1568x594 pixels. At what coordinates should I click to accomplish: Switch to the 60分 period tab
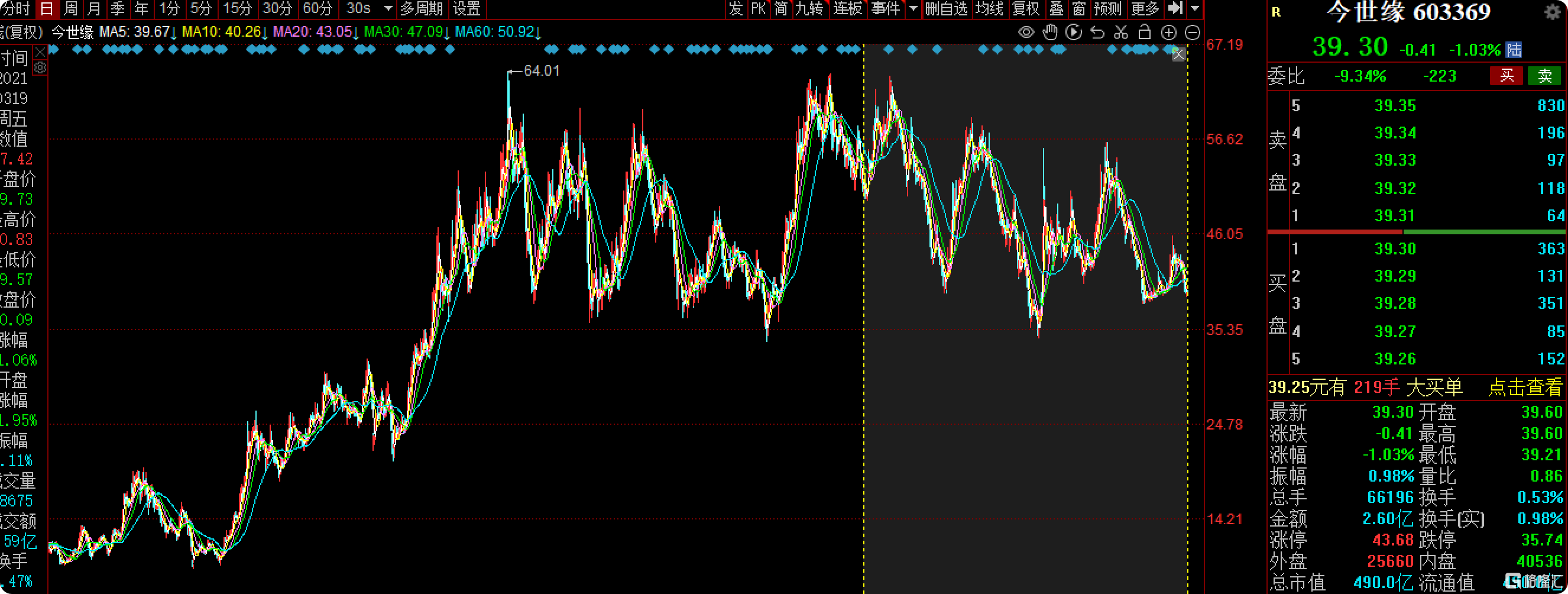click(318, 8)
